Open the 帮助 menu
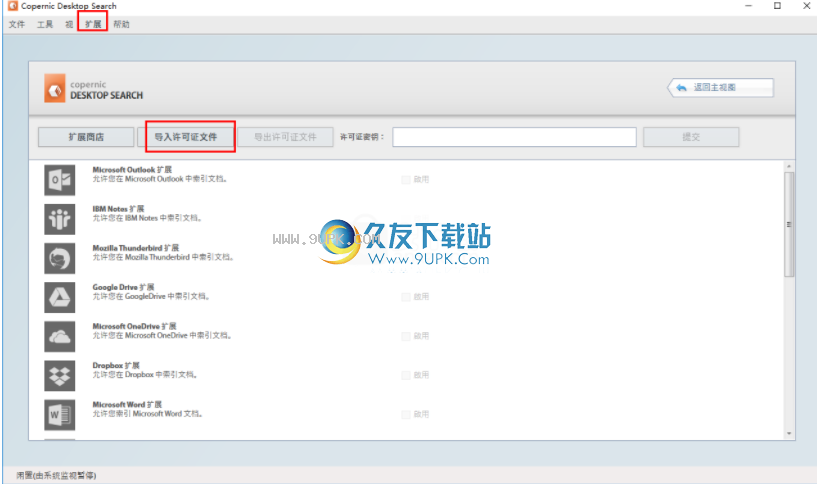Image resolution: width=817 pixels, height=484 pixels. 121,24
